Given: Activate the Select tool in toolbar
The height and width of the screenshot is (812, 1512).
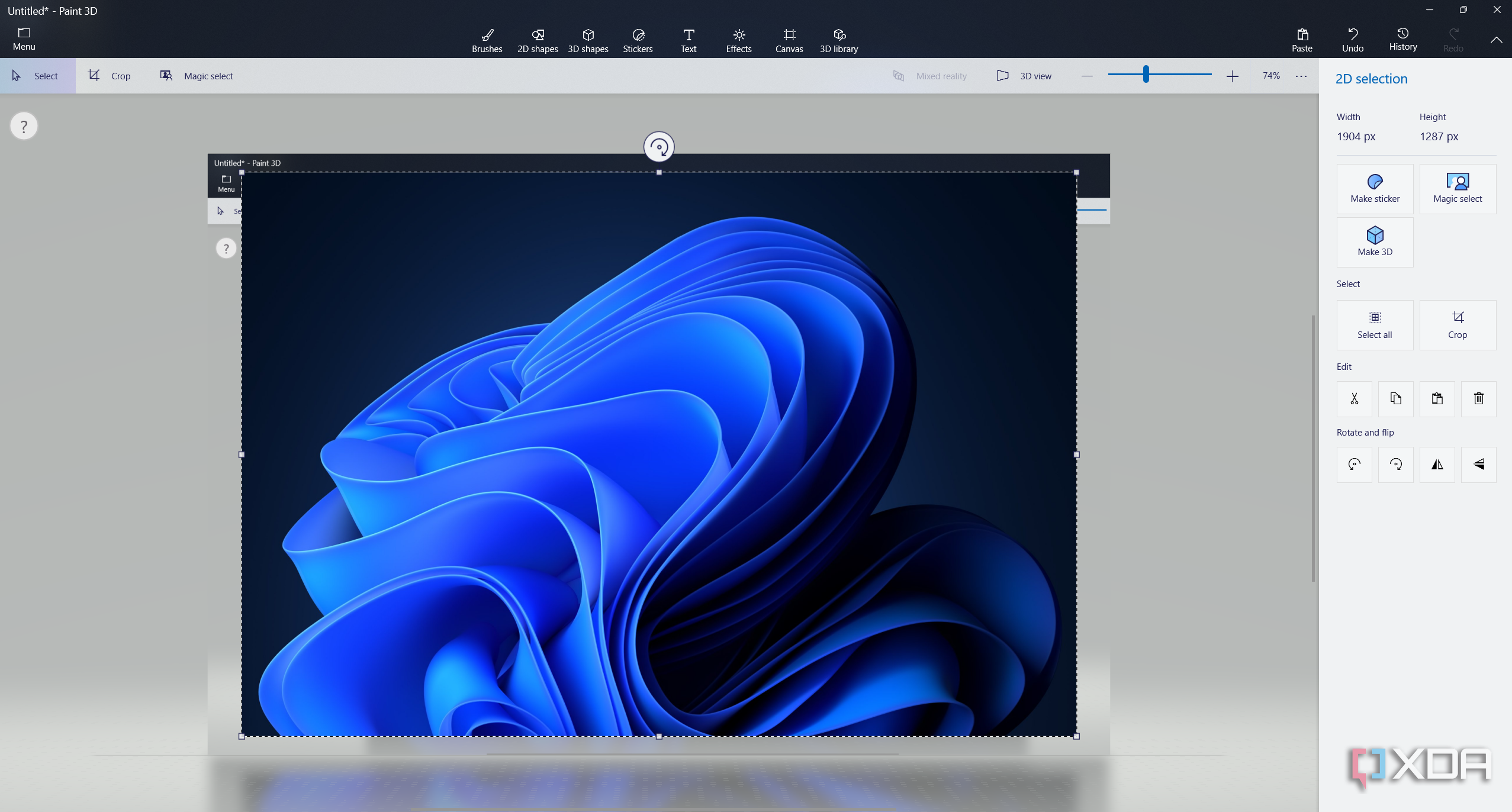Looking at the screenshot, I should click(38, 76).
